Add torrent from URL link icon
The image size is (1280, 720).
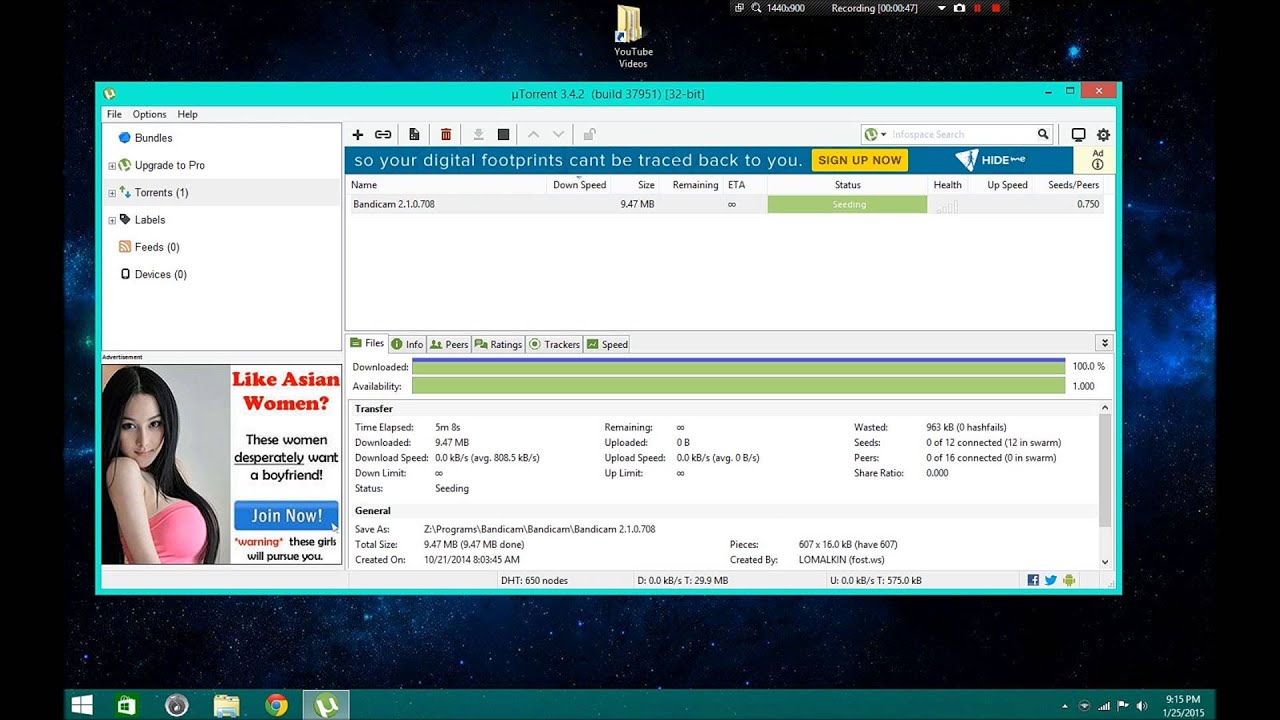pos(383,134)
